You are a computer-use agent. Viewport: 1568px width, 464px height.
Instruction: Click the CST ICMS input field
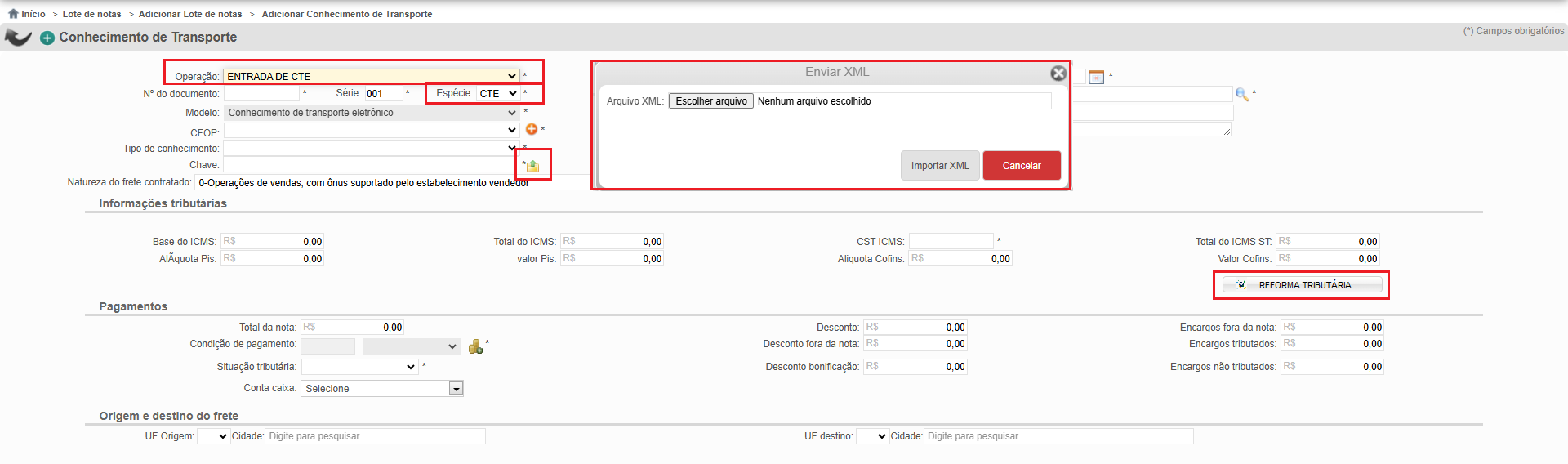(951, 241)
